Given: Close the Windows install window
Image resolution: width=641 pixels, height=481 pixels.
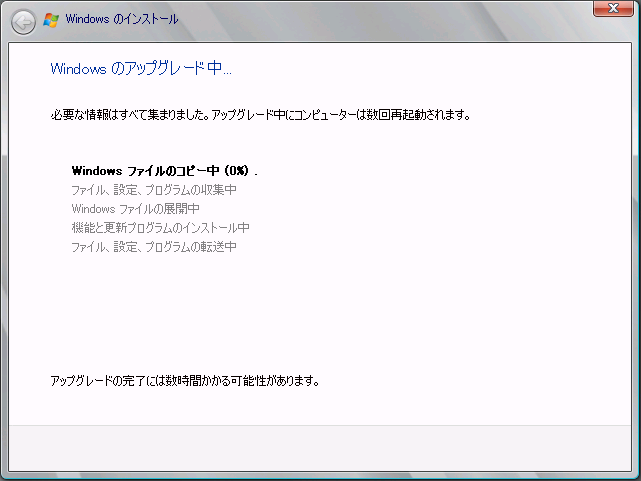Looking at the screenshot, I should [613, 8].
